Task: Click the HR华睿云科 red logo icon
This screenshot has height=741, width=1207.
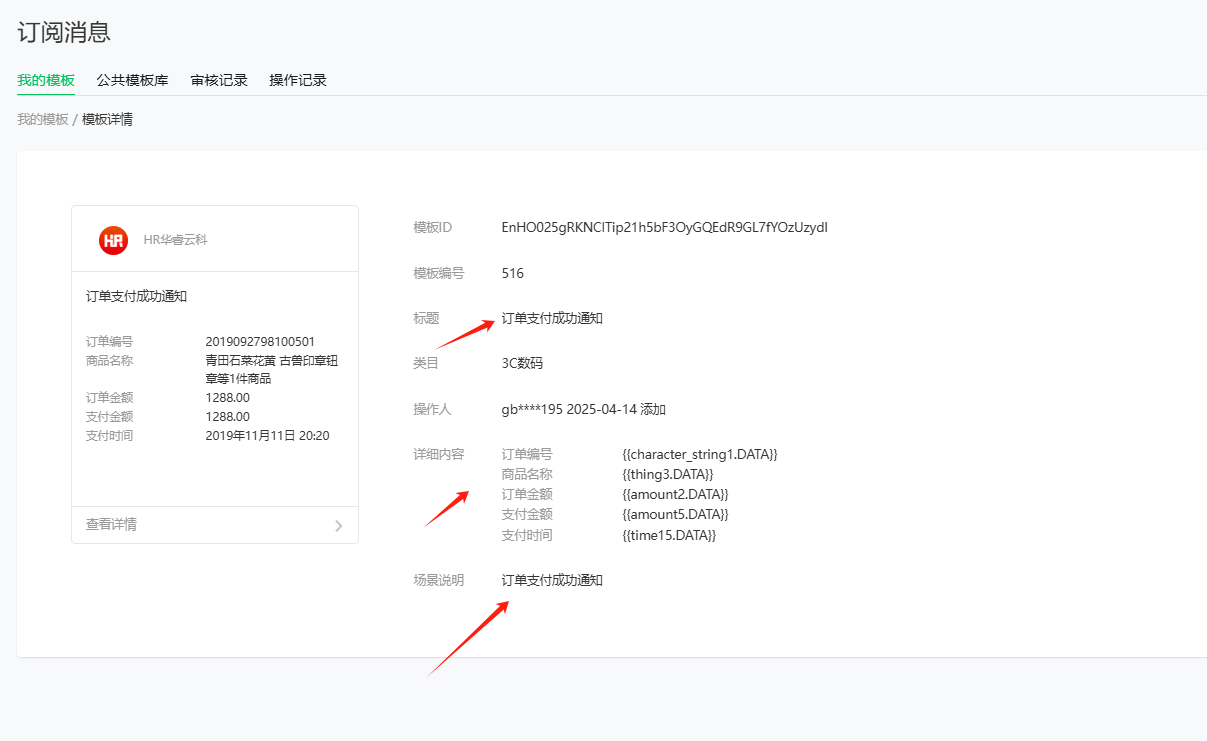Action: point(113,240)
